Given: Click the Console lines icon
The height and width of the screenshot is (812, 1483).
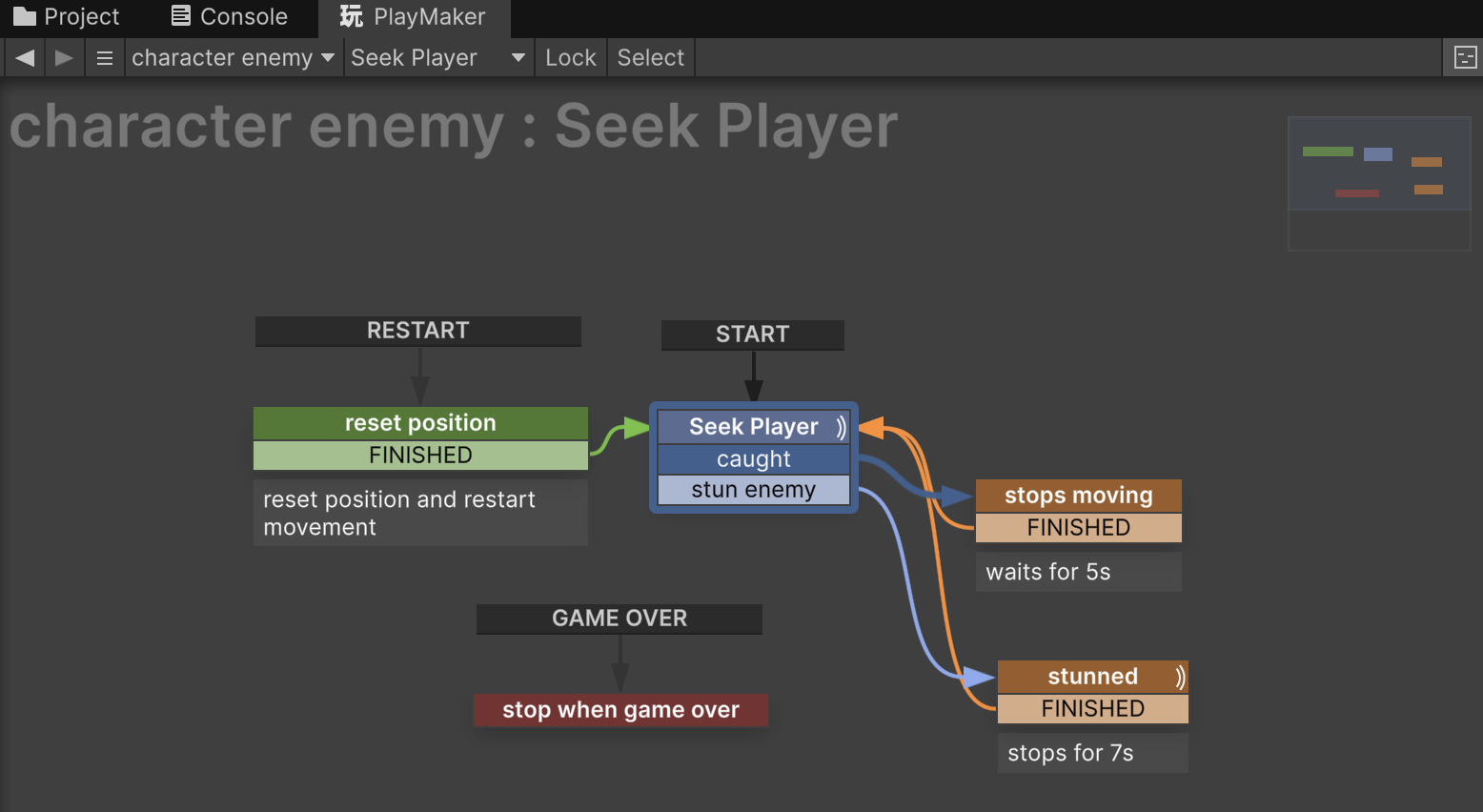Looking at the screenshot, I should click(180, 15).
